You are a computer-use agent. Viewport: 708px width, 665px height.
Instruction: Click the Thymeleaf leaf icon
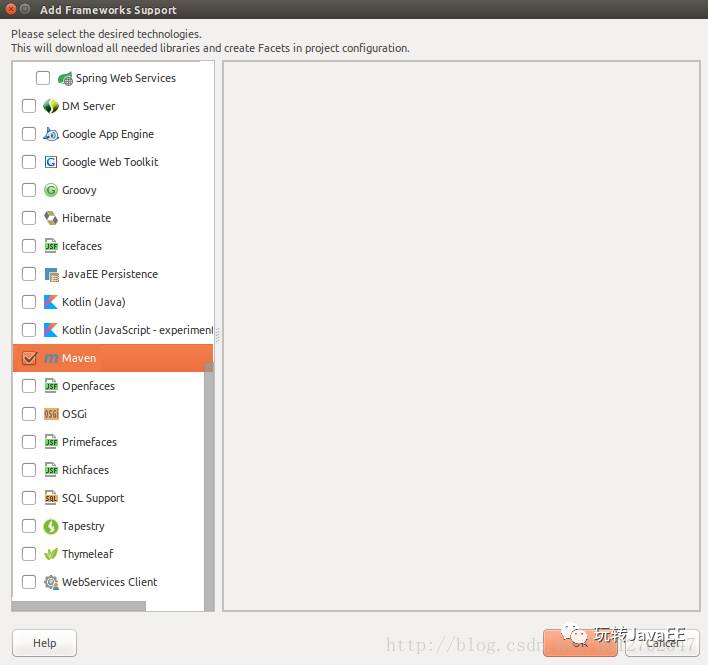(x=51, y=554)
